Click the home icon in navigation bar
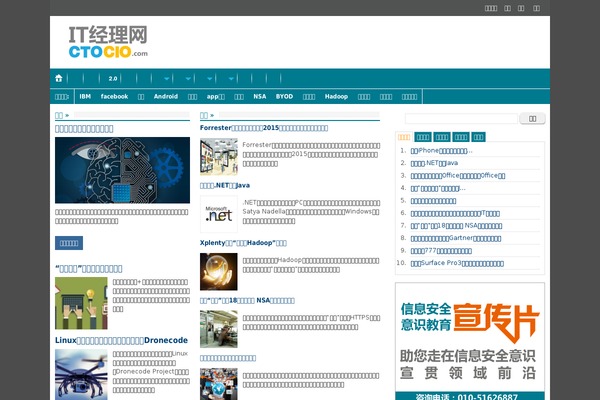The height and width of the screenshot is (400, 600). (x=59, y=78)
